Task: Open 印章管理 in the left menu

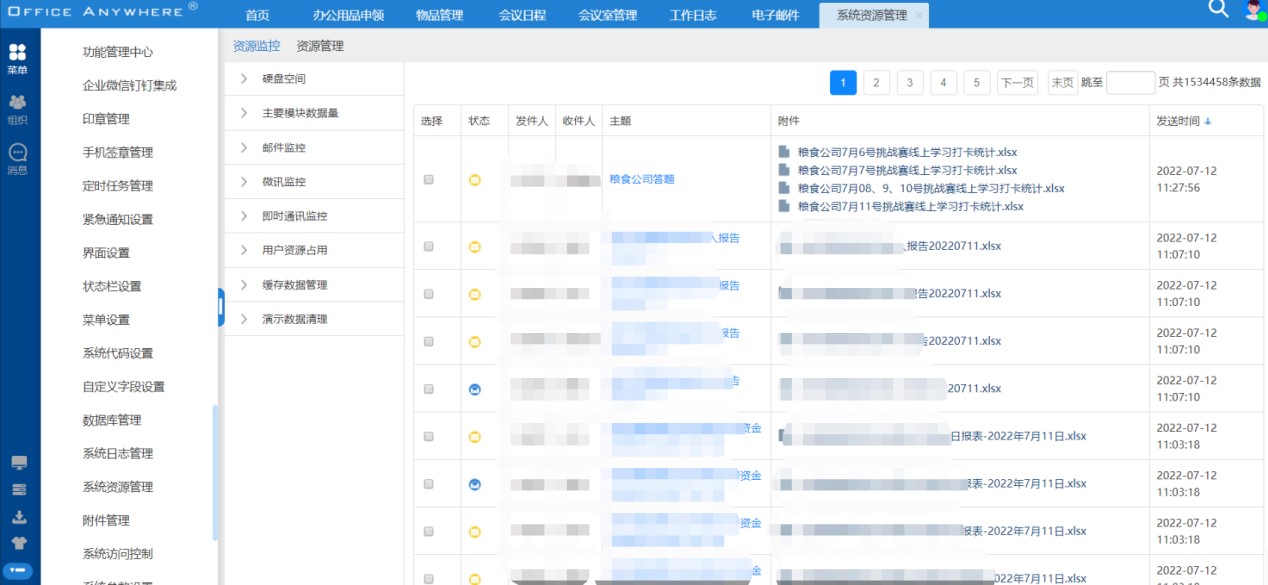Action: pos(106,119)
